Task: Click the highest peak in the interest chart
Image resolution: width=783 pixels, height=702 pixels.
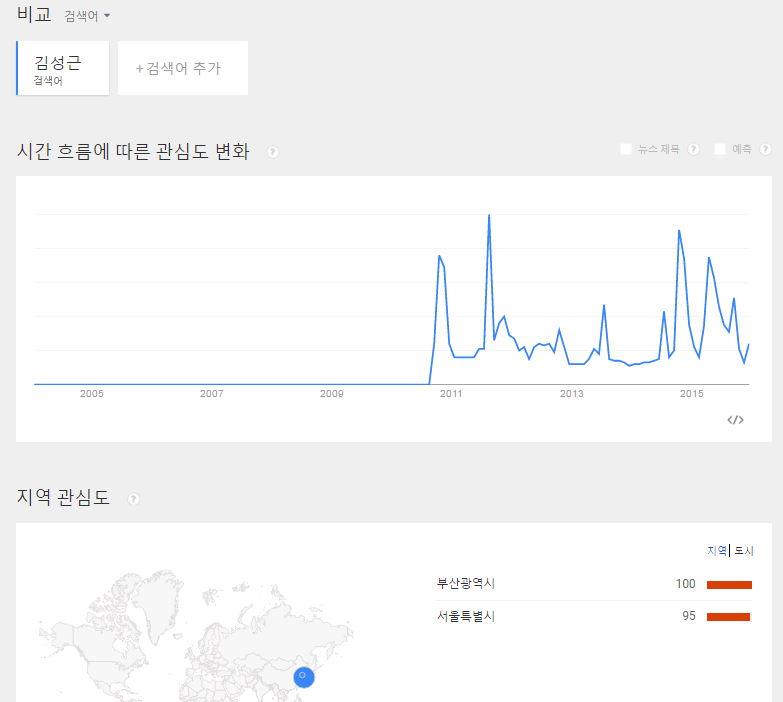Action: coord(489,216)
